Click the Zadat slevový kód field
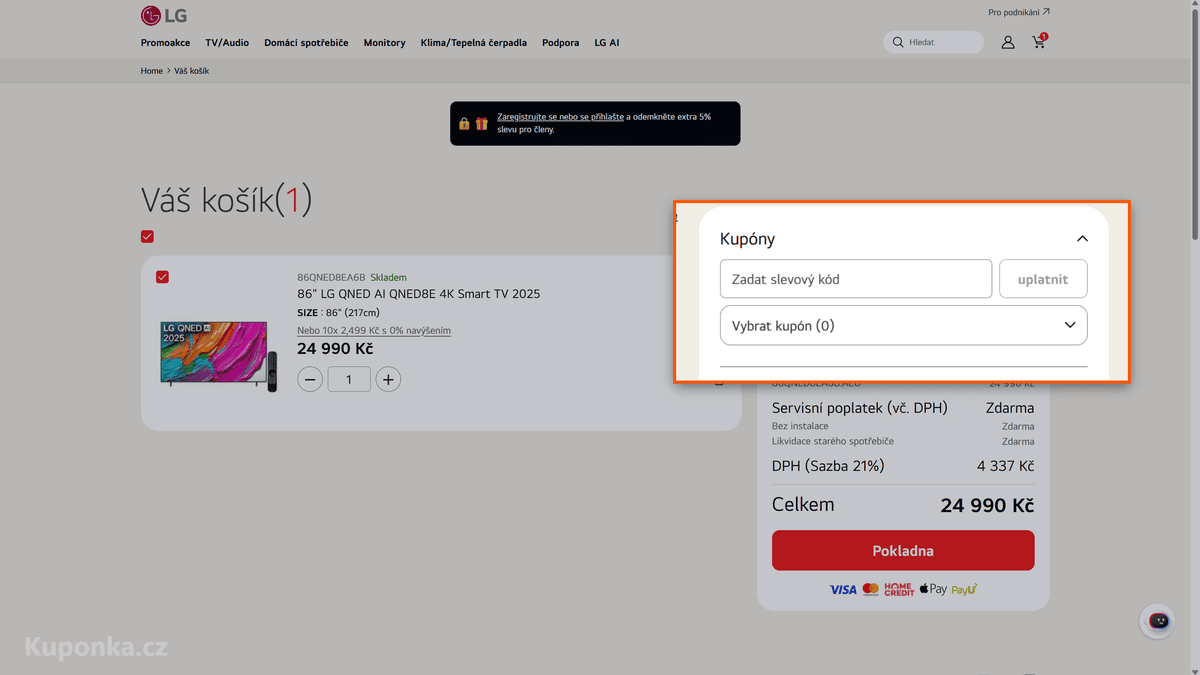1200x675 pixels. tap(856, 279)
